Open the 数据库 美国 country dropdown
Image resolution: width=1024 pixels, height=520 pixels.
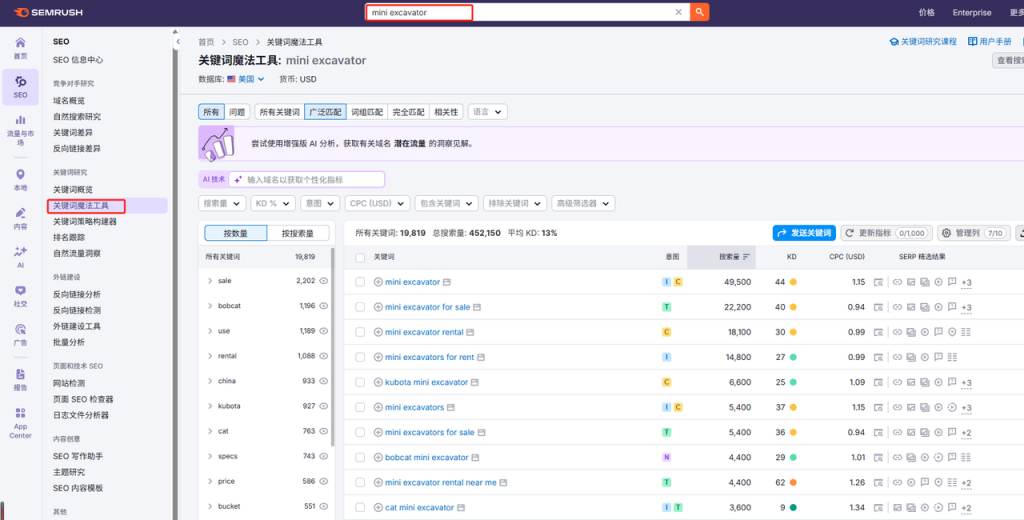[246, 79]
